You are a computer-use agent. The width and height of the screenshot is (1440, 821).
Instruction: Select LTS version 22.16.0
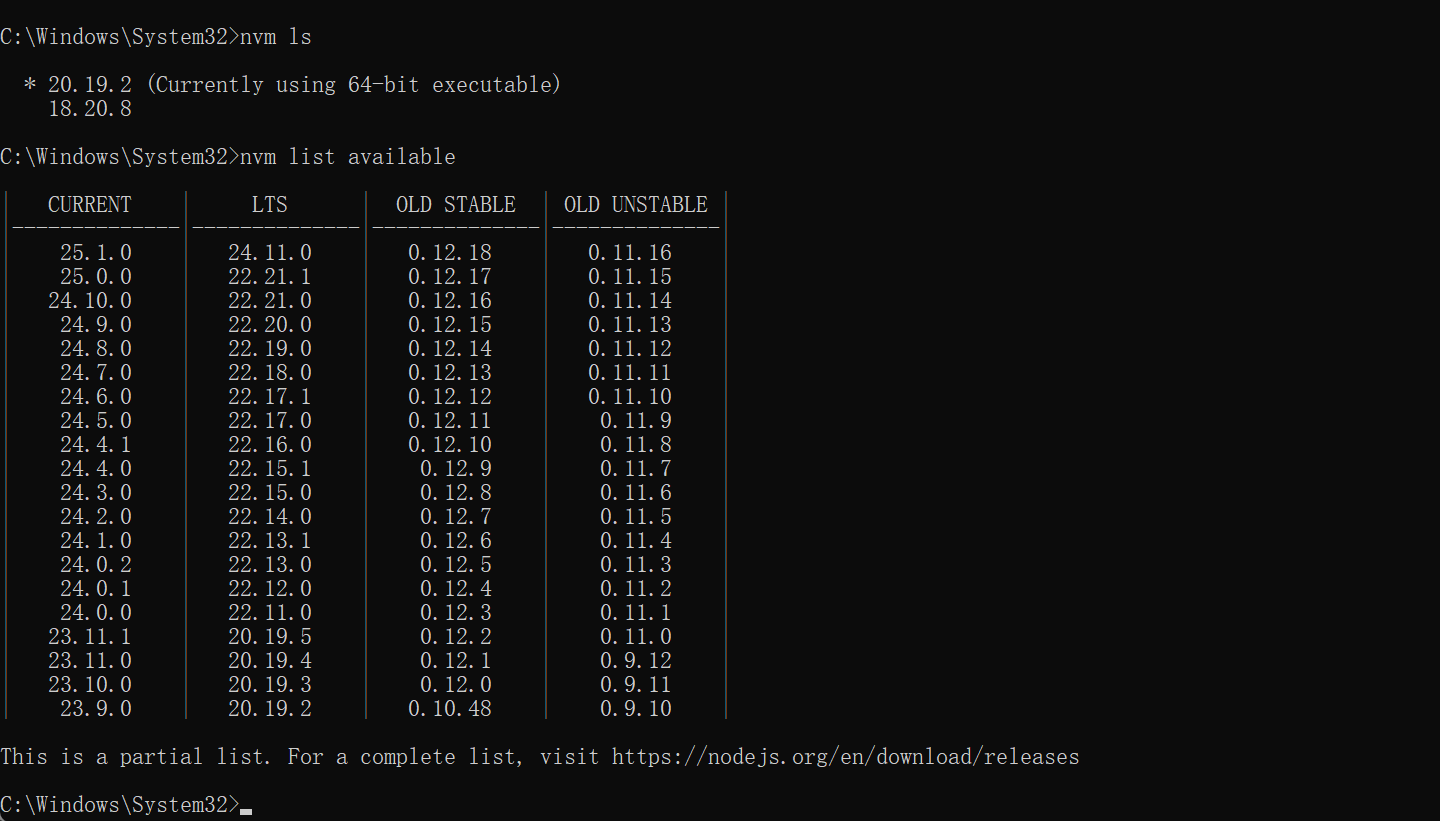click(x=270, y=445)
